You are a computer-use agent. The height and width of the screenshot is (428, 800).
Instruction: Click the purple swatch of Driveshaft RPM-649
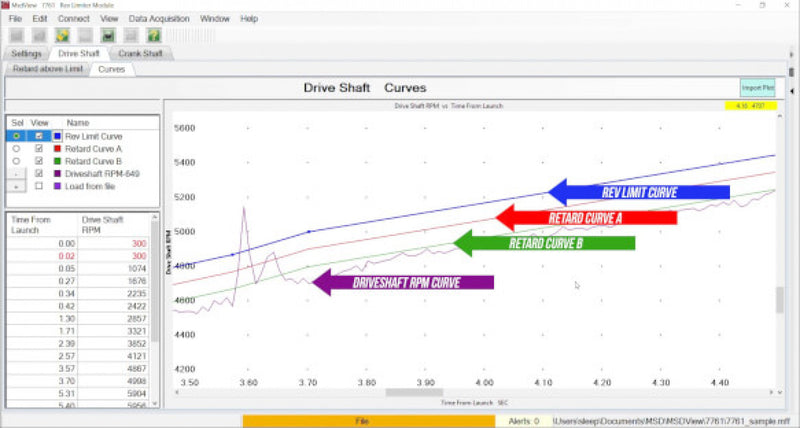[x=57, y=174]
